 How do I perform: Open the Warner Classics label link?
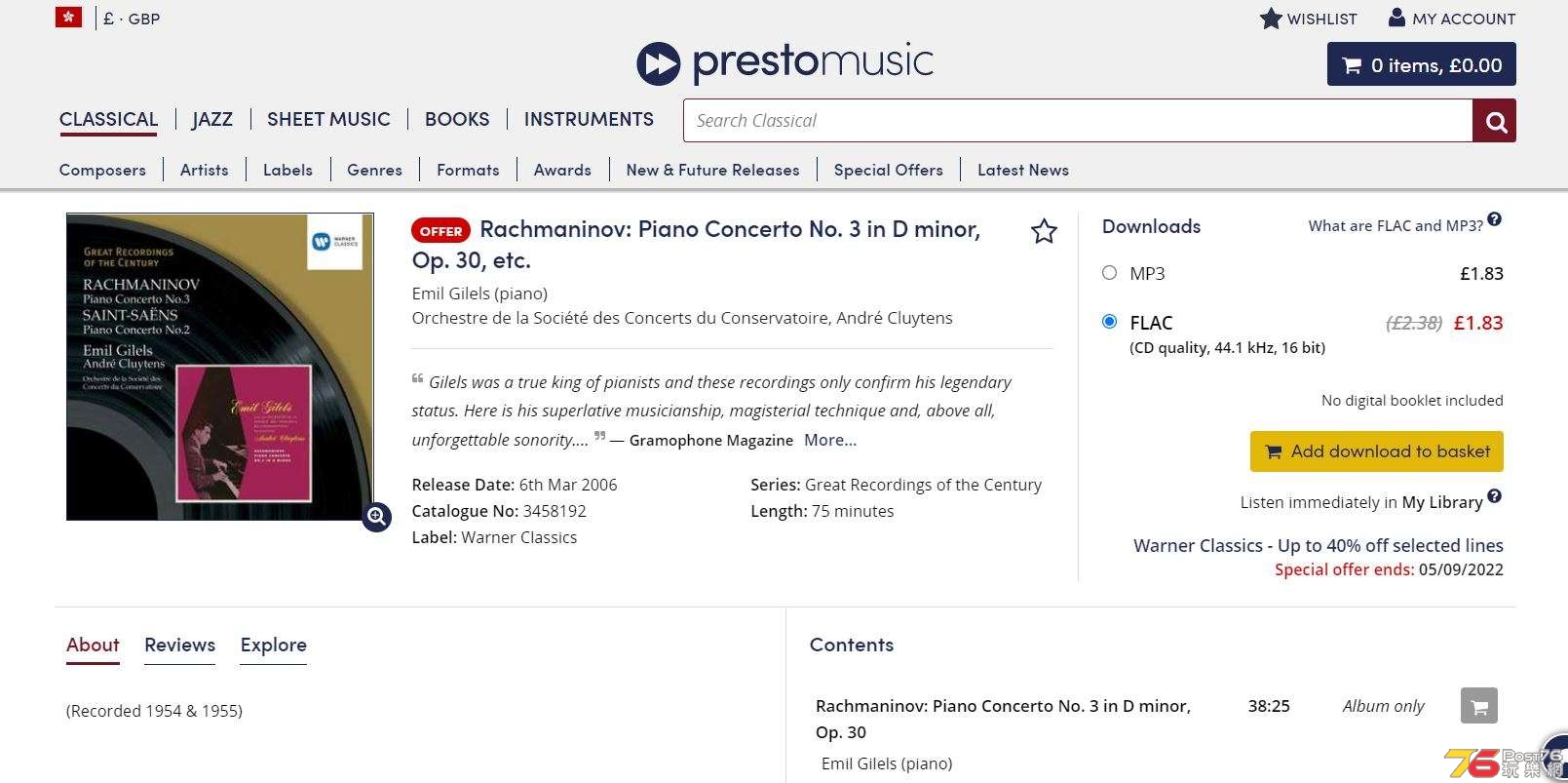(x=519, y=537)
